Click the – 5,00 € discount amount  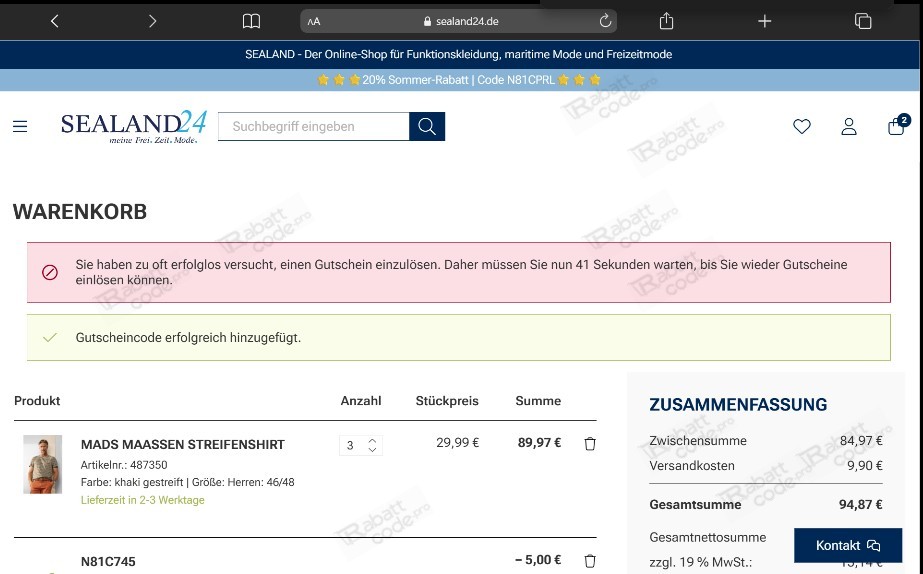(538, 559)
